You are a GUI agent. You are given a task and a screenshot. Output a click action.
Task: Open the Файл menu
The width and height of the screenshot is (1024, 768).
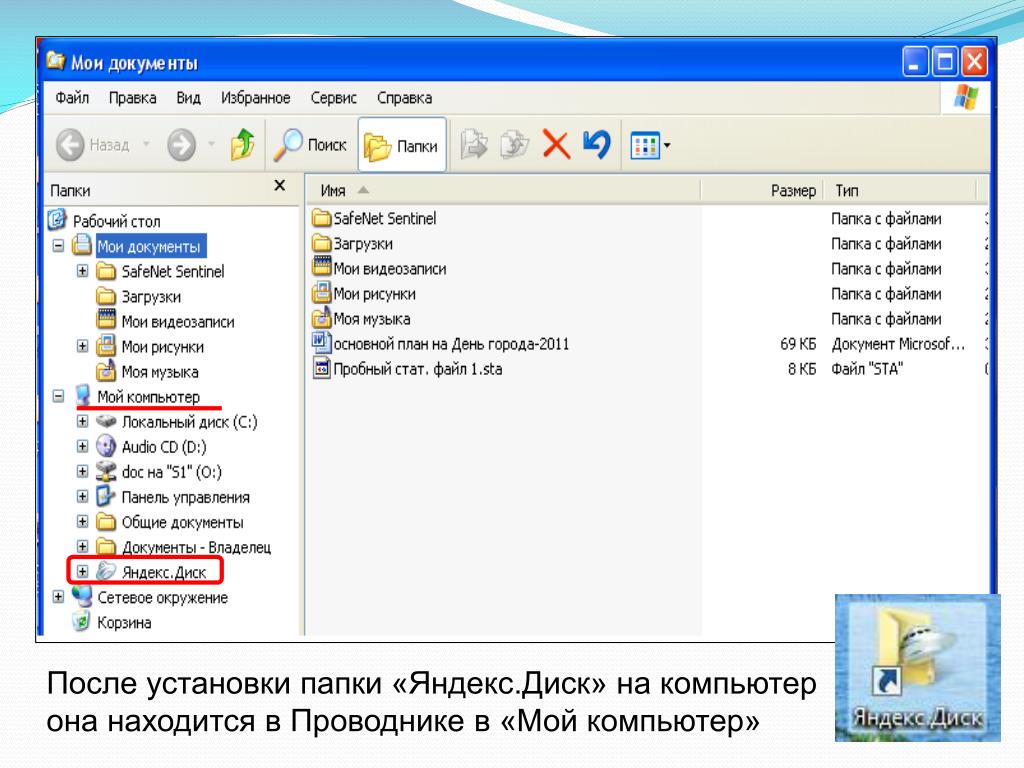(72, 98)
